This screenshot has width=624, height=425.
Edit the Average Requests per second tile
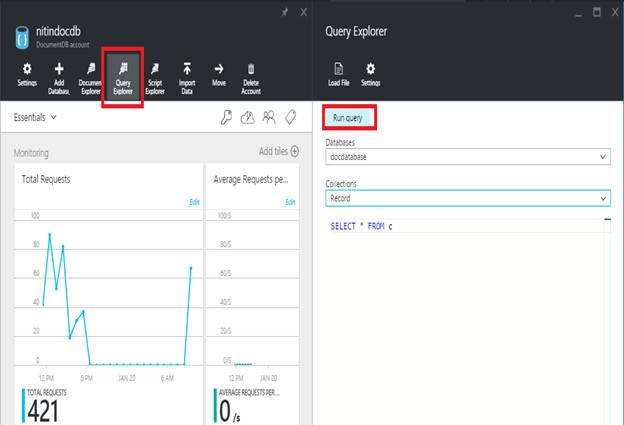(291, 202)
